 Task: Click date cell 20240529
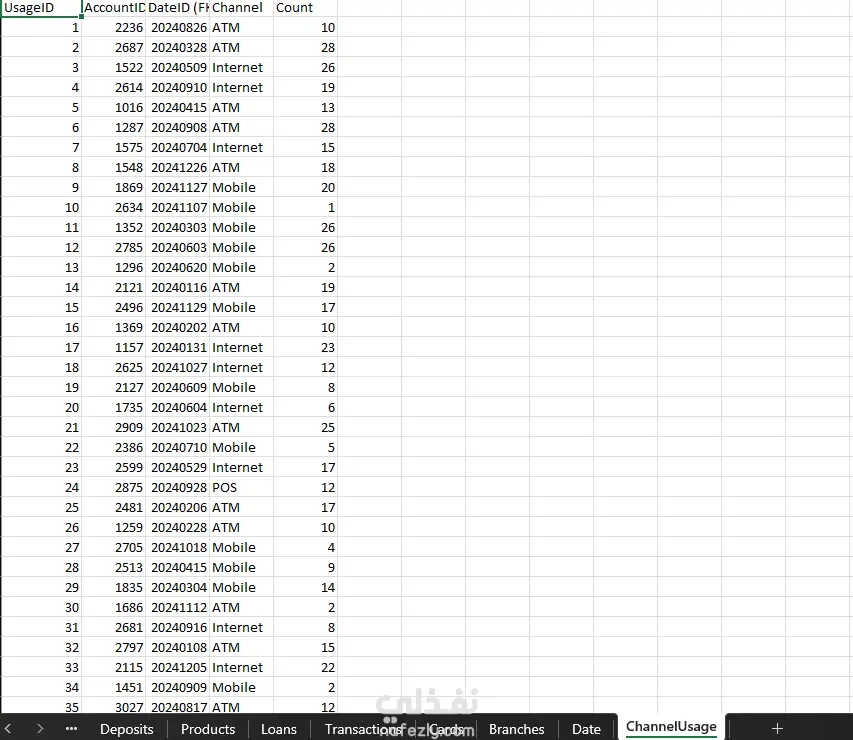[x=177, y=467]
